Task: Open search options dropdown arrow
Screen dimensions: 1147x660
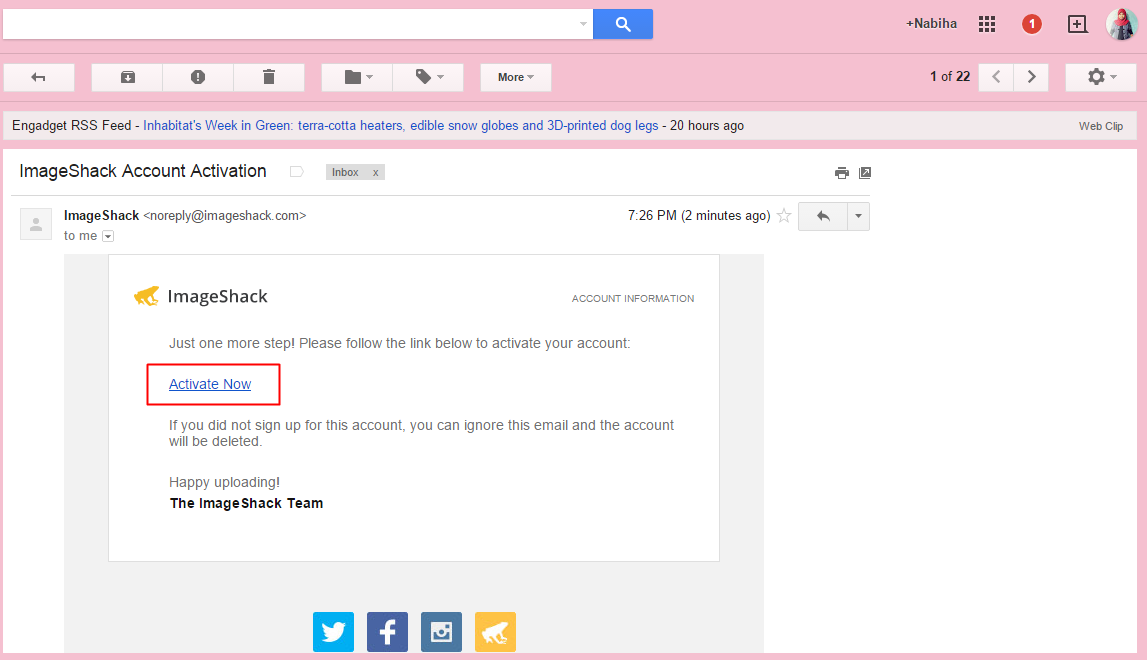Action: point(583,24)
